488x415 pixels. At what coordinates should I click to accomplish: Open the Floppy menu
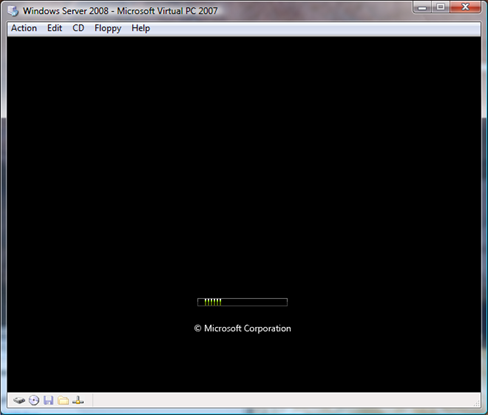(x=108, y=28)
